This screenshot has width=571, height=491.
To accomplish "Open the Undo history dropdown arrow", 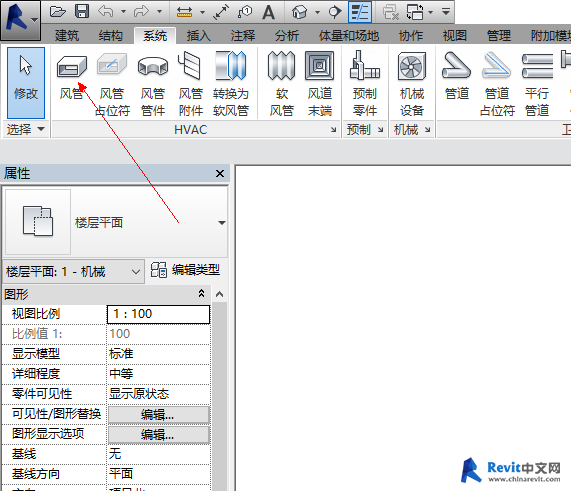I will tap(123, 12).
